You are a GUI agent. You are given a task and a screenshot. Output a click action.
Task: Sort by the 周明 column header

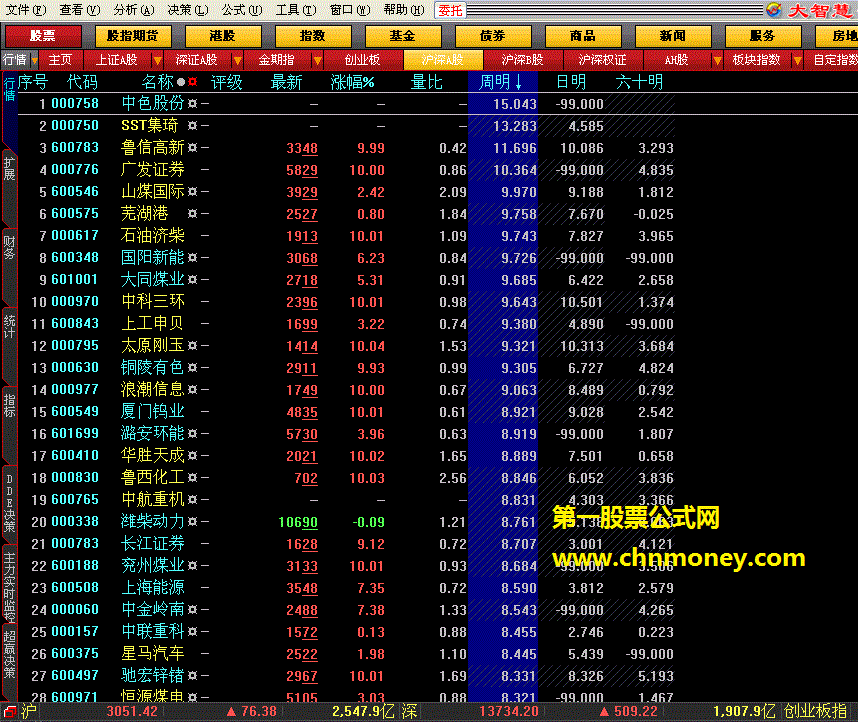click(x=502, y=82)
